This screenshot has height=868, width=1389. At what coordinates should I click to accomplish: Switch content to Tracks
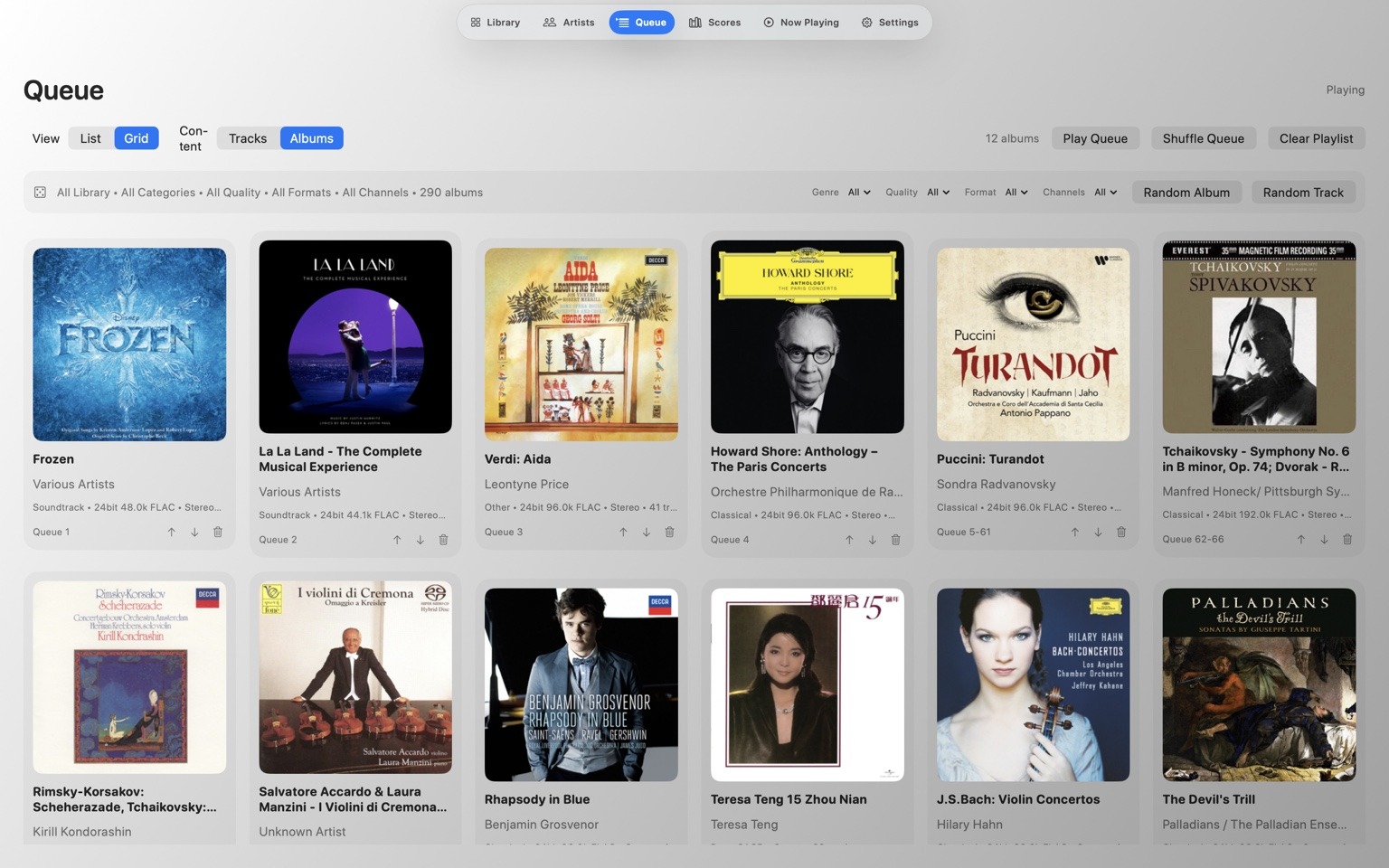(248, 138)
